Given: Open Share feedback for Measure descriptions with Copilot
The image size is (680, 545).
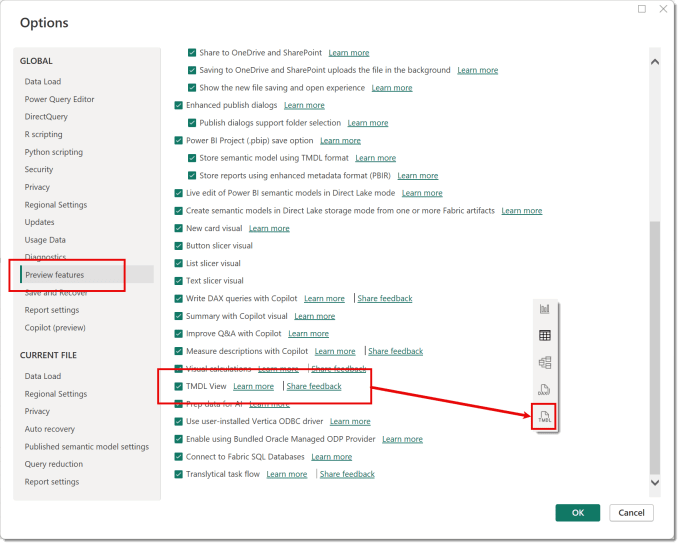Looking at the screenshot, I should 397,352.
